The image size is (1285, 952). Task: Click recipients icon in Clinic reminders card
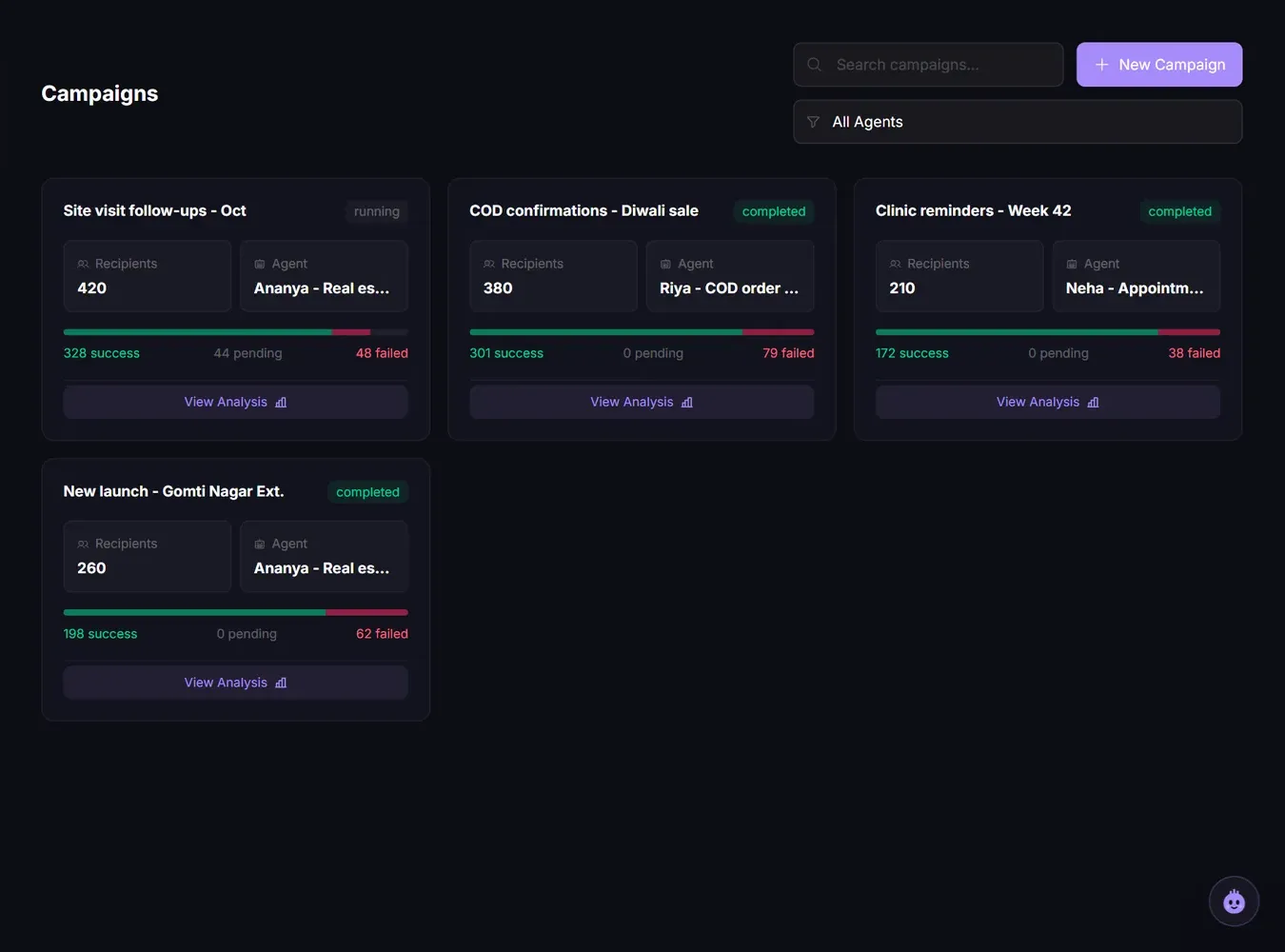tap(895, 264)
